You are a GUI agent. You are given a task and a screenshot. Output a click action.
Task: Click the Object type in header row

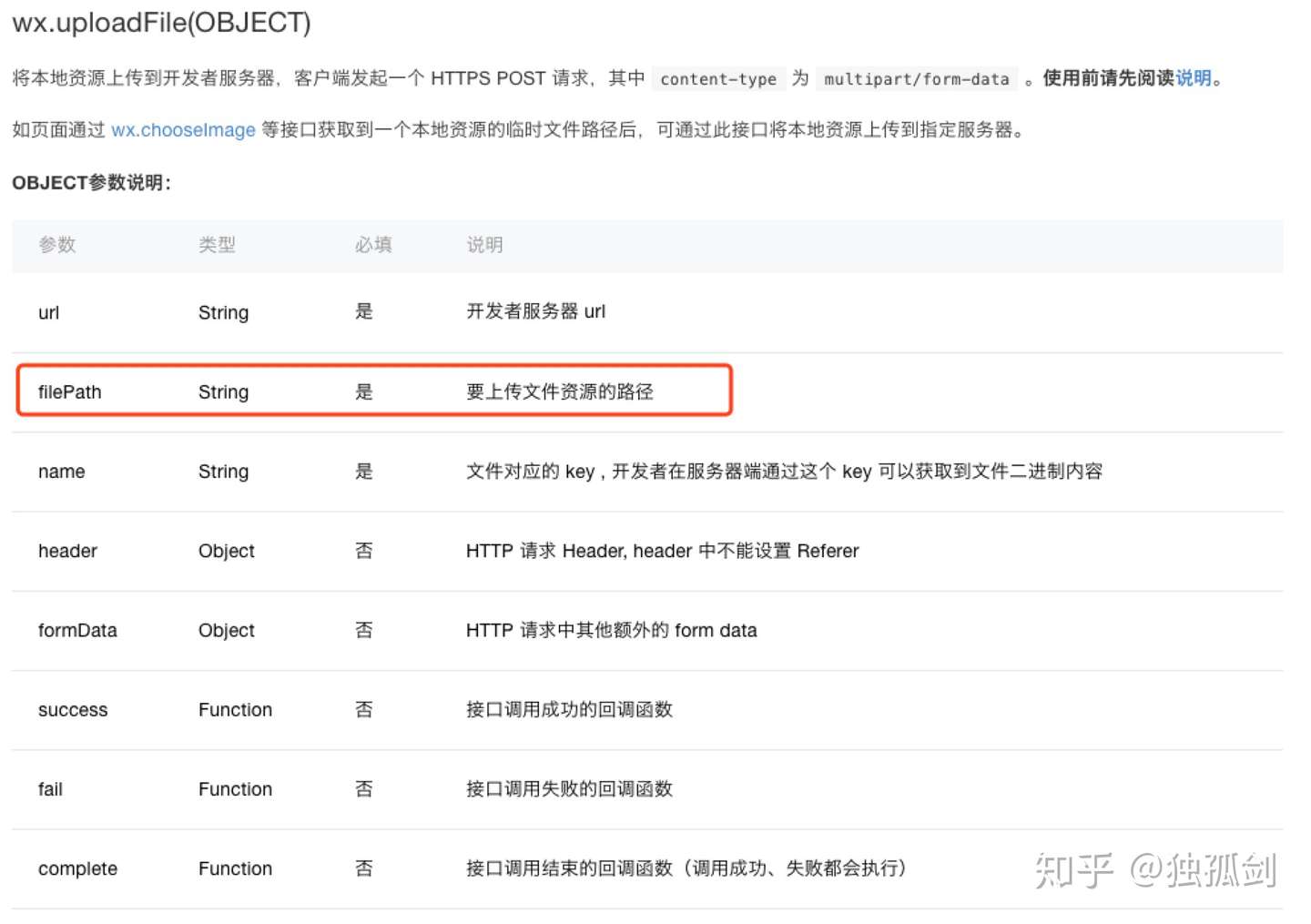pos(227,551)
